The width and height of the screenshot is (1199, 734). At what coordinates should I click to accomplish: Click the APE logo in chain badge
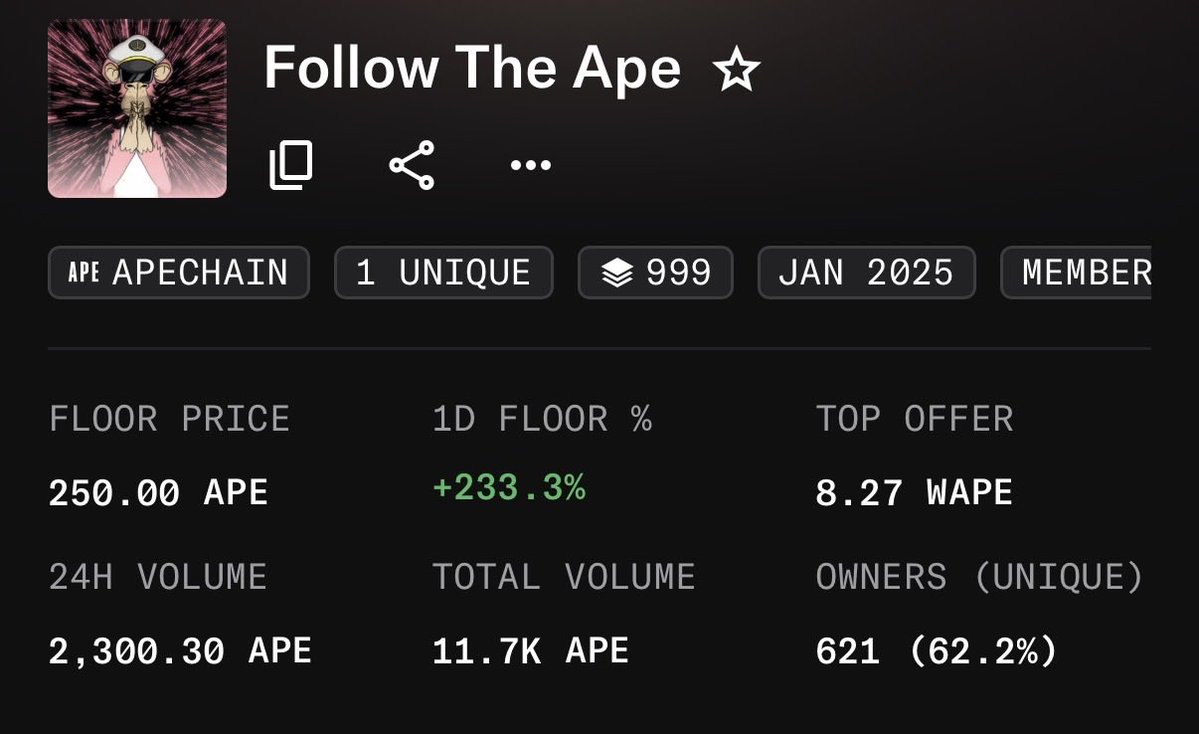tap(83, 272)
